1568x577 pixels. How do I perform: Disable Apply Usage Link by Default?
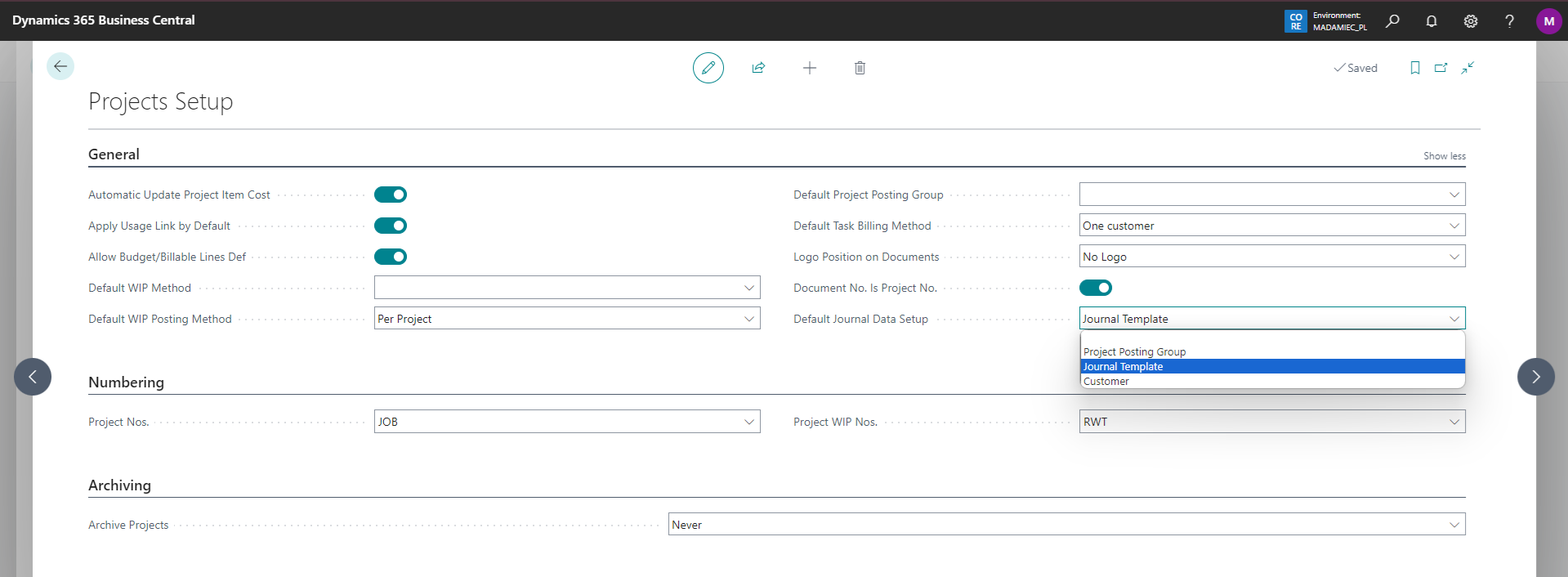click(391, 226)
